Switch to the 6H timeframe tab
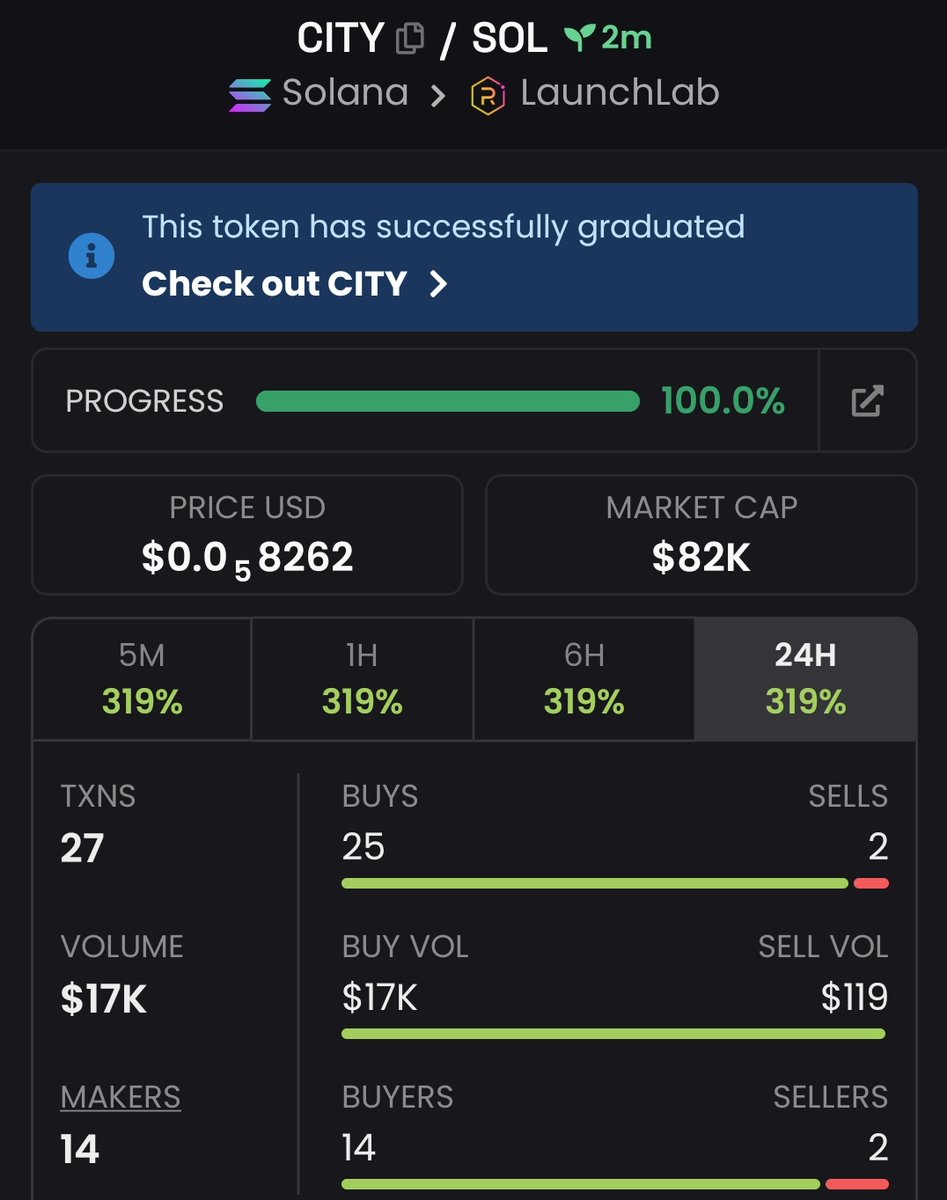 (584, 679)
